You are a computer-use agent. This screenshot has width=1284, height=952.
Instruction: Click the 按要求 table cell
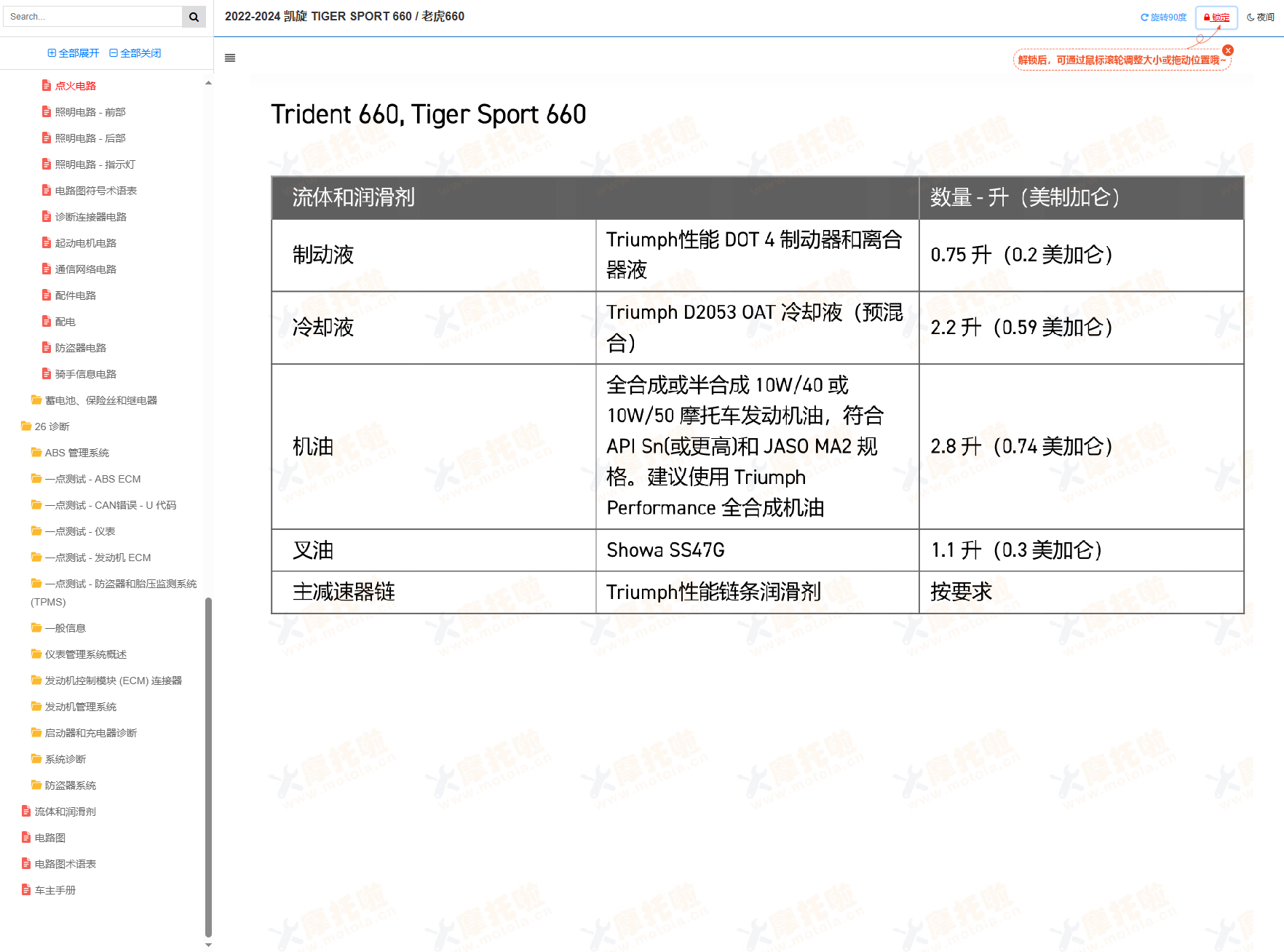(1082, 592)
